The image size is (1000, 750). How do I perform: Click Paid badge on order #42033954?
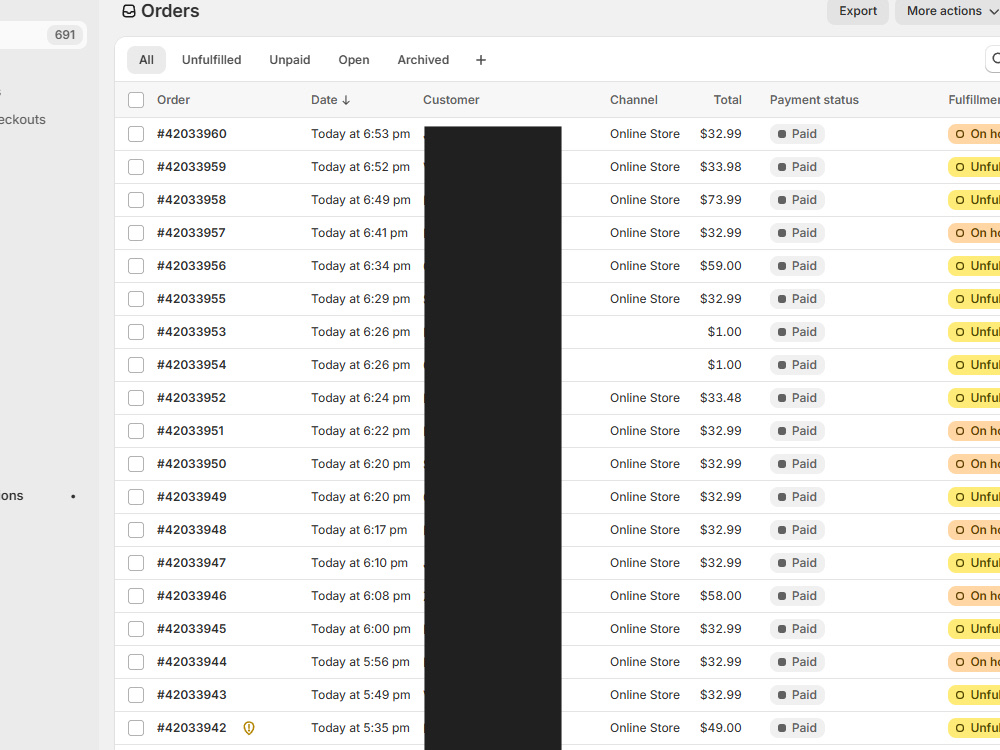click(x=797, y=365)
